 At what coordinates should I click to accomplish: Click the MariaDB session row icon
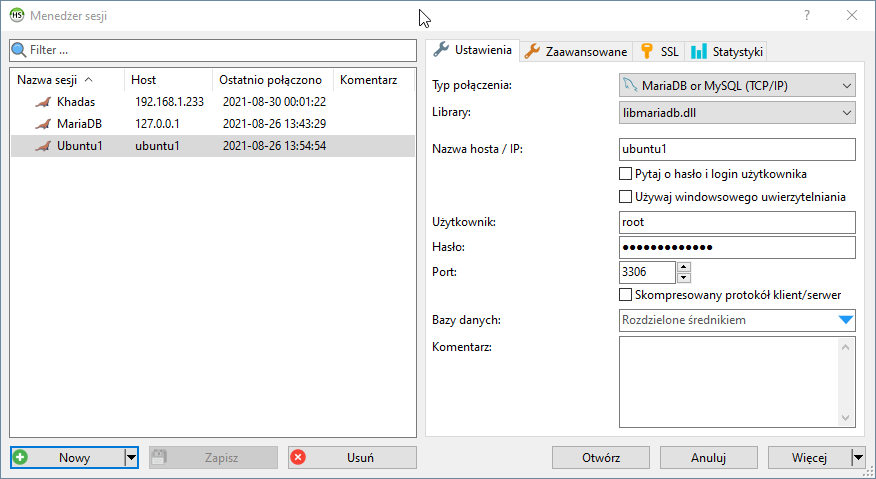point(41,124)
